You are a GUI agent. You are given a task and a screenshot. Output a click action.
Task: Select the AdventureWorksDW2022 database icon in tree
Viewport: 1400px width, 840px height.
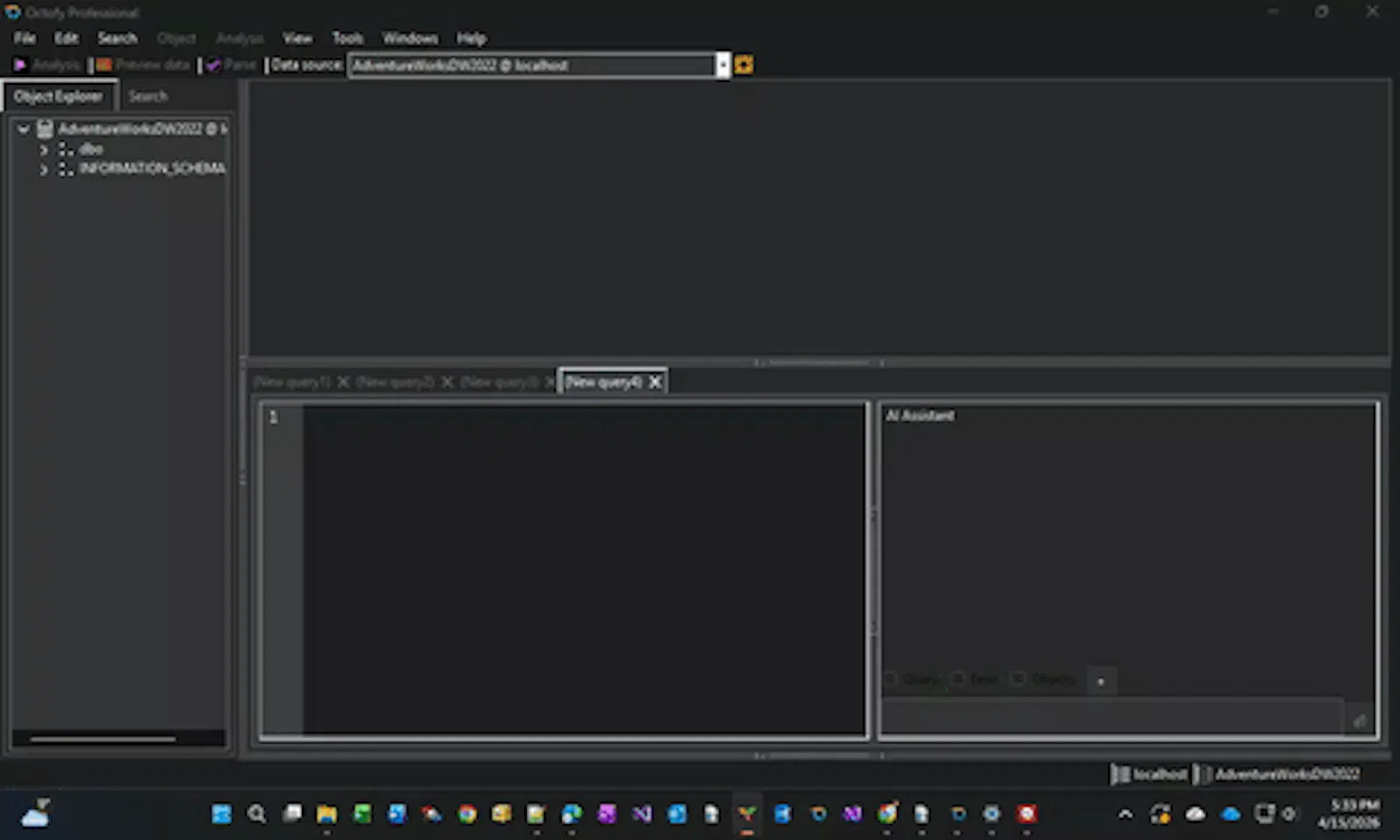(45, 129)
